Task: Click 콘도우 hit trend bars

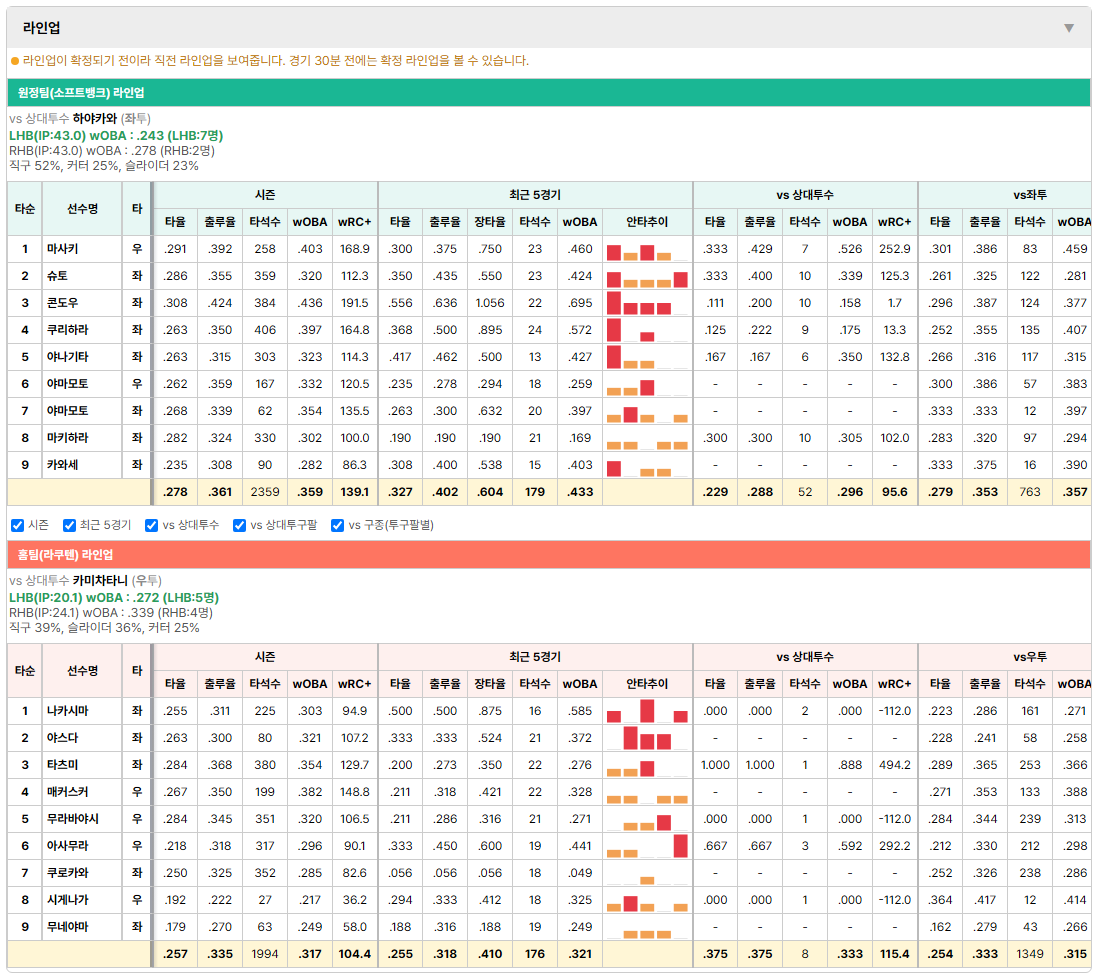Action: pos(647,303)
